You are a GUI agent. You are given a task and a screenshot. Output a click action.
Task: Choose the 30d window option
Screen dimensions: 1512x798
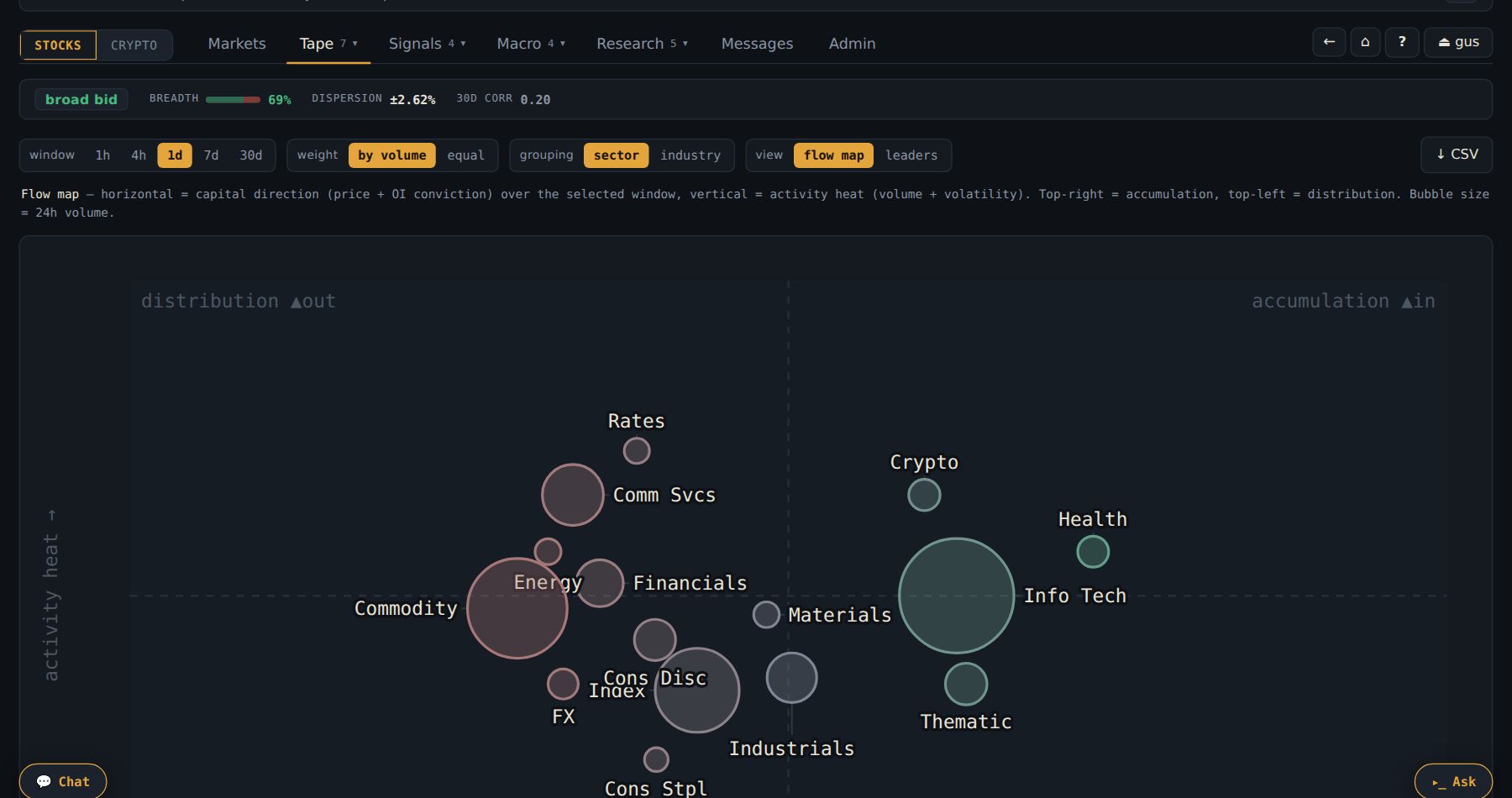pyautogui.click(x=251, y=155)
